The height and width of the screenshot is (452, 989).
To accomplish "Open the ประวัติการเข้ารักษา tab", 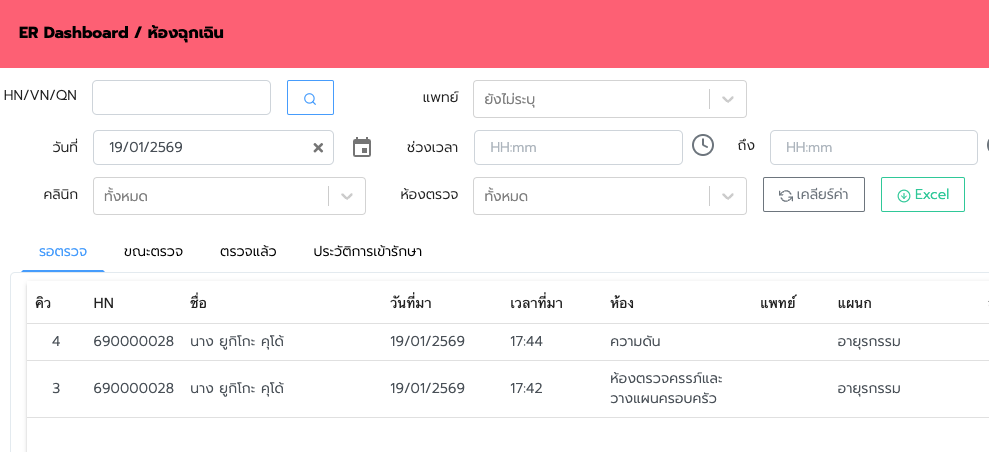I will [x=367, y=251].
